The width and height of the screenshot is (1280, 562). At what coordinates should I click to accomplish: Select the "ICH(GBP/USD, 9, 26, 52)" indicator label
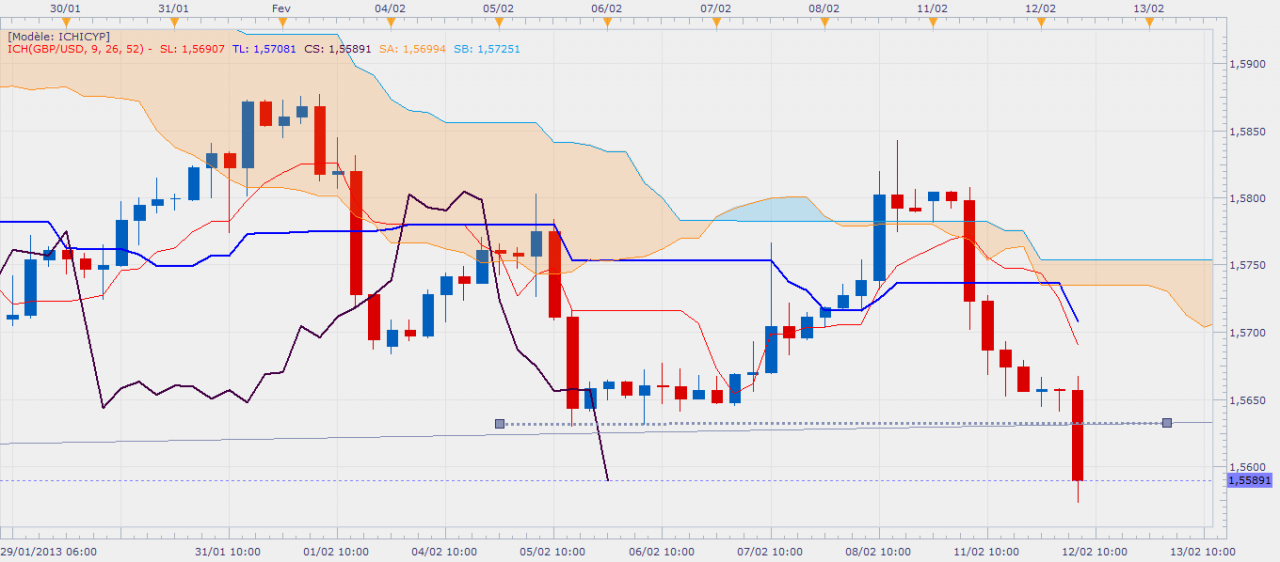click(77, 49)
